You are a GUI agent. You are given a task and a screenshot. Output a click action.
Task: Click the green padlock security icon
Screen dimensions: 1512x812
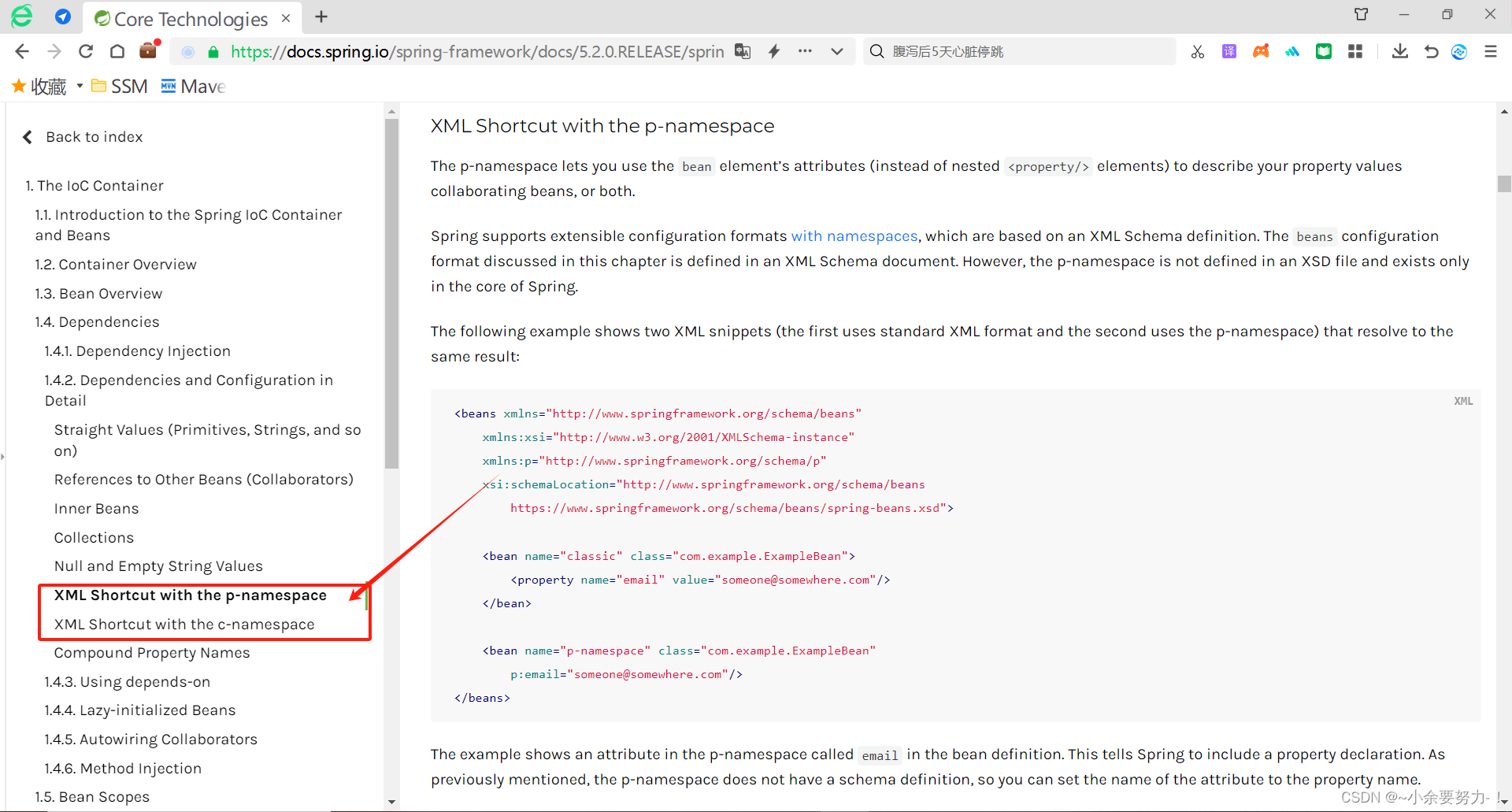coord(213,52)
